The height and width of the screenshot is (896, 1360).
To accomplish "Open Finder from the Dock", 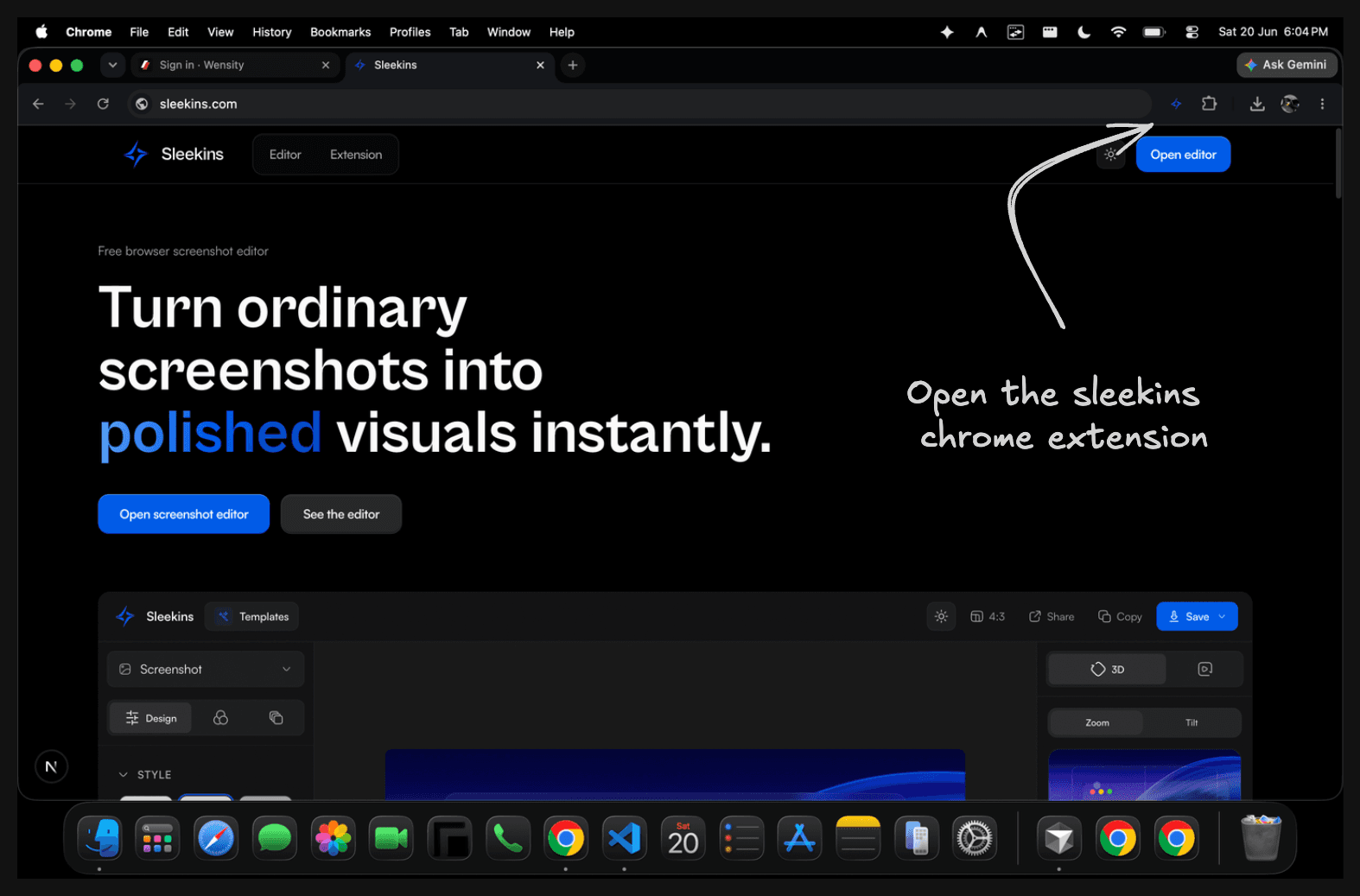I will click(x=99, y=838).
